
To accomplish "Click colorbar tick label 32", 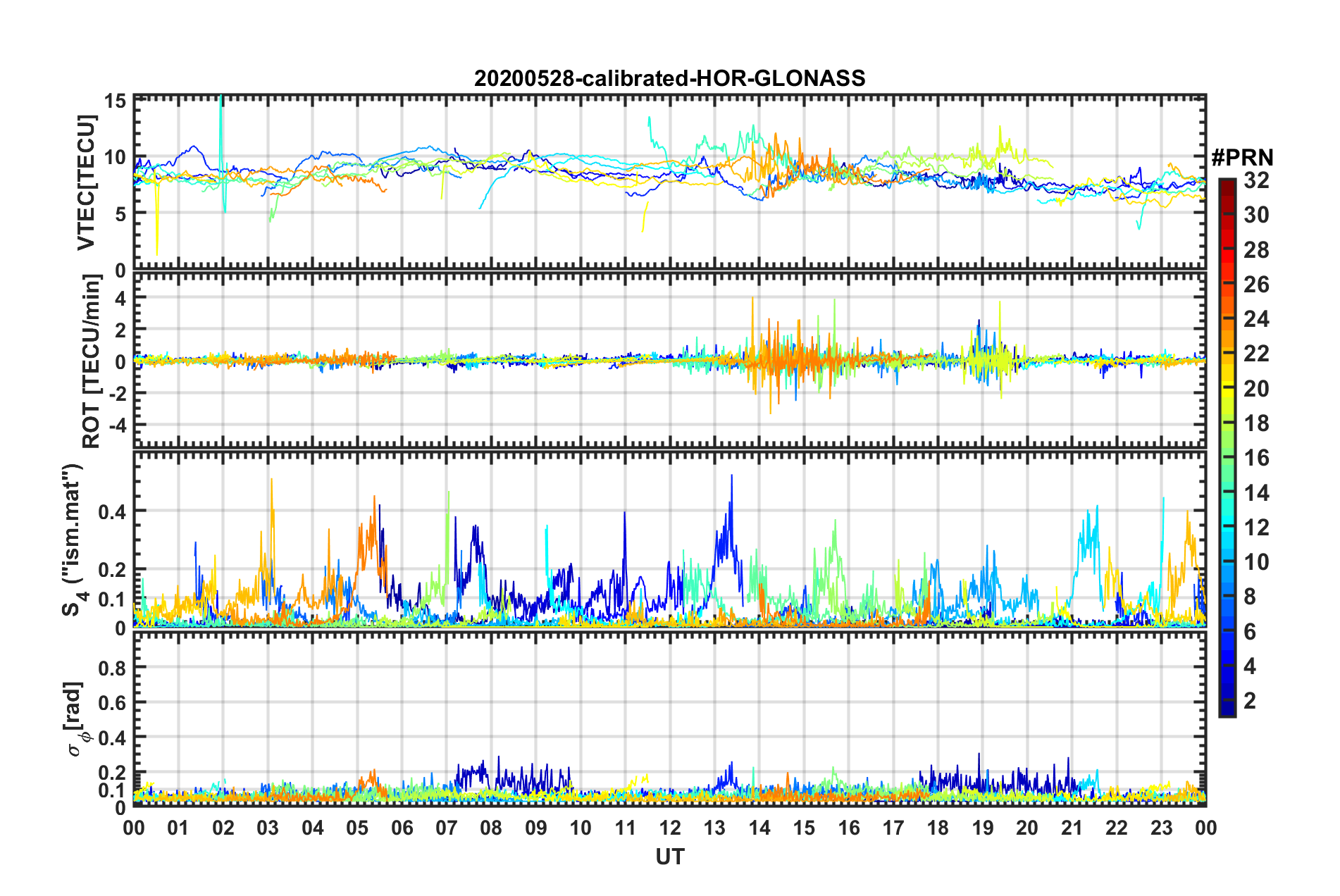I will pyautogui.click(x=1256, y=180).
